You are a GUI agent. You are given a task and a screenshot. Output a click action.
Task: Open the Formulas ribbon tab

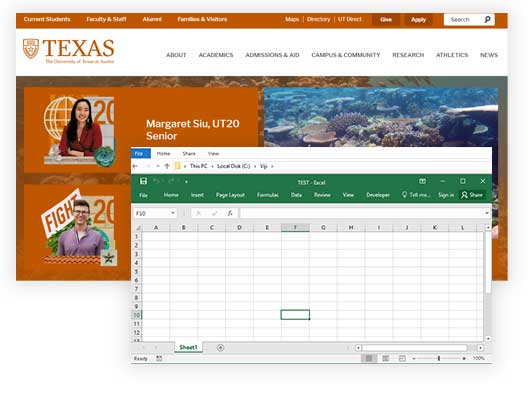tap(268, 195)
